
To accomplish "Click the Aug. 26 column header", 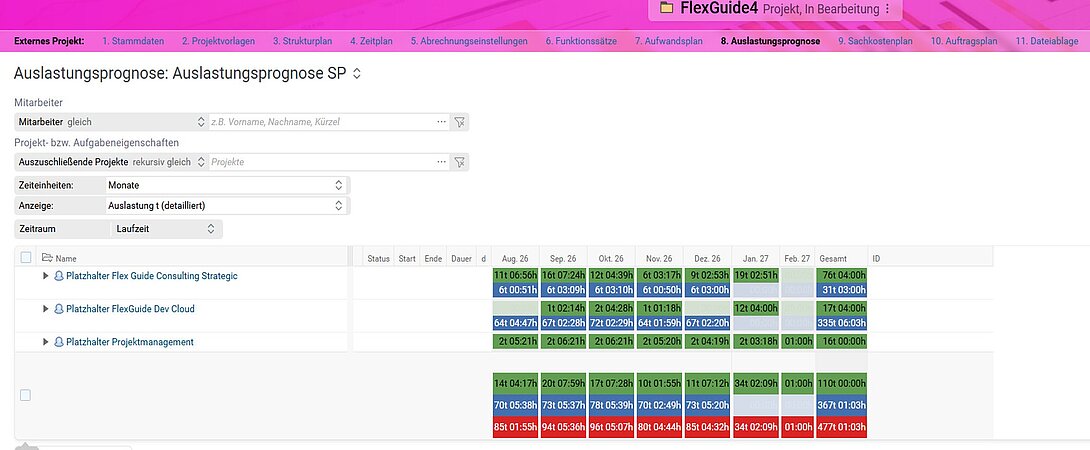I will [515, 258].
